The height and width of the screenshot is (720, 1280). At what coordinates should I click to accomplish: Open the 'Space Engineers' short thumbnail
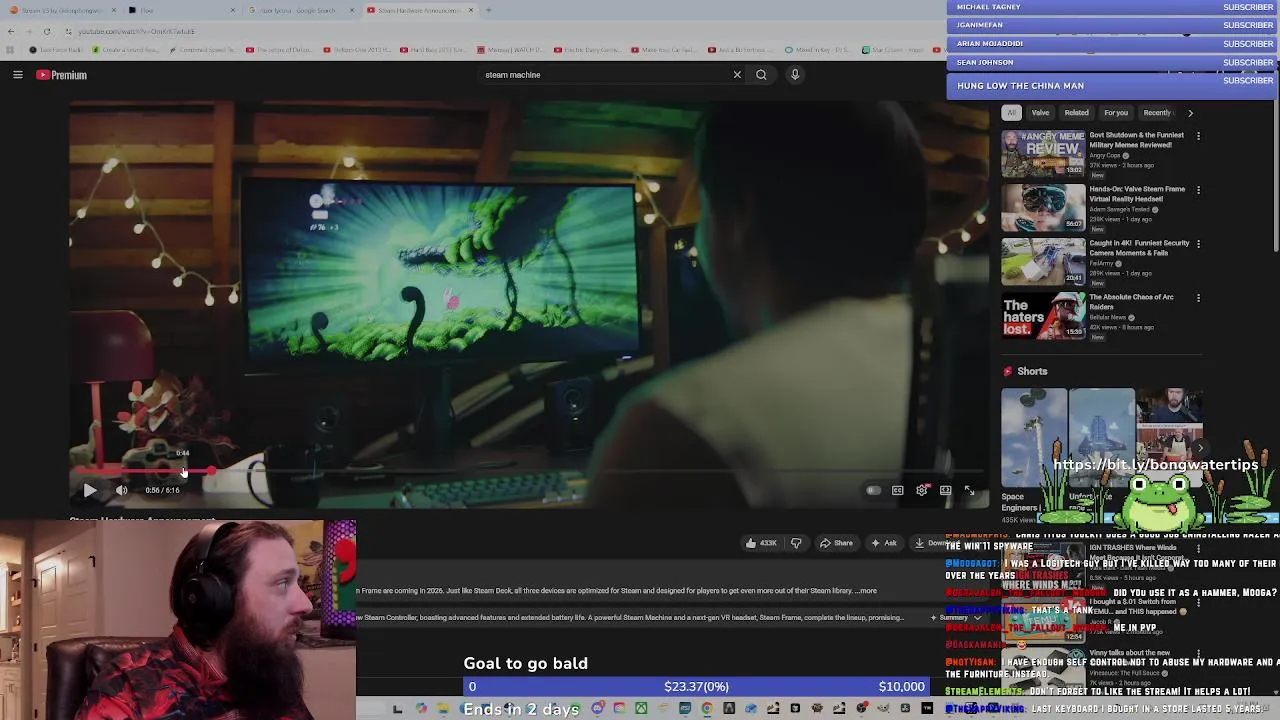coord(1034,438)
